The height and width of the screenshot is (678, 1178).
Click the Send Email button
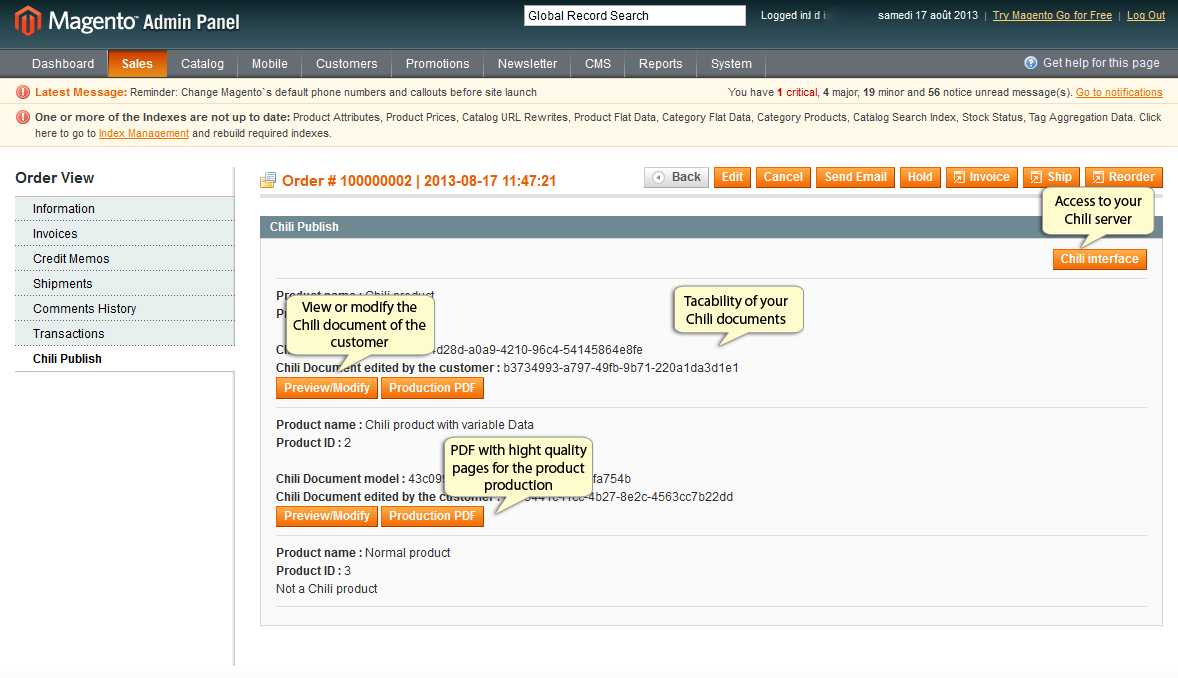tap(855, 177)
